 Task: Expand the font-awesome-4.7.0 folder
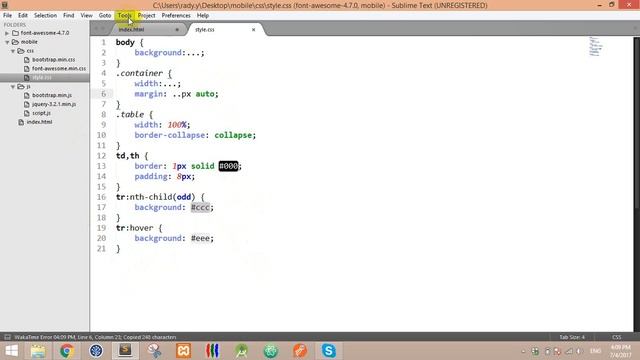pos(7,33)
